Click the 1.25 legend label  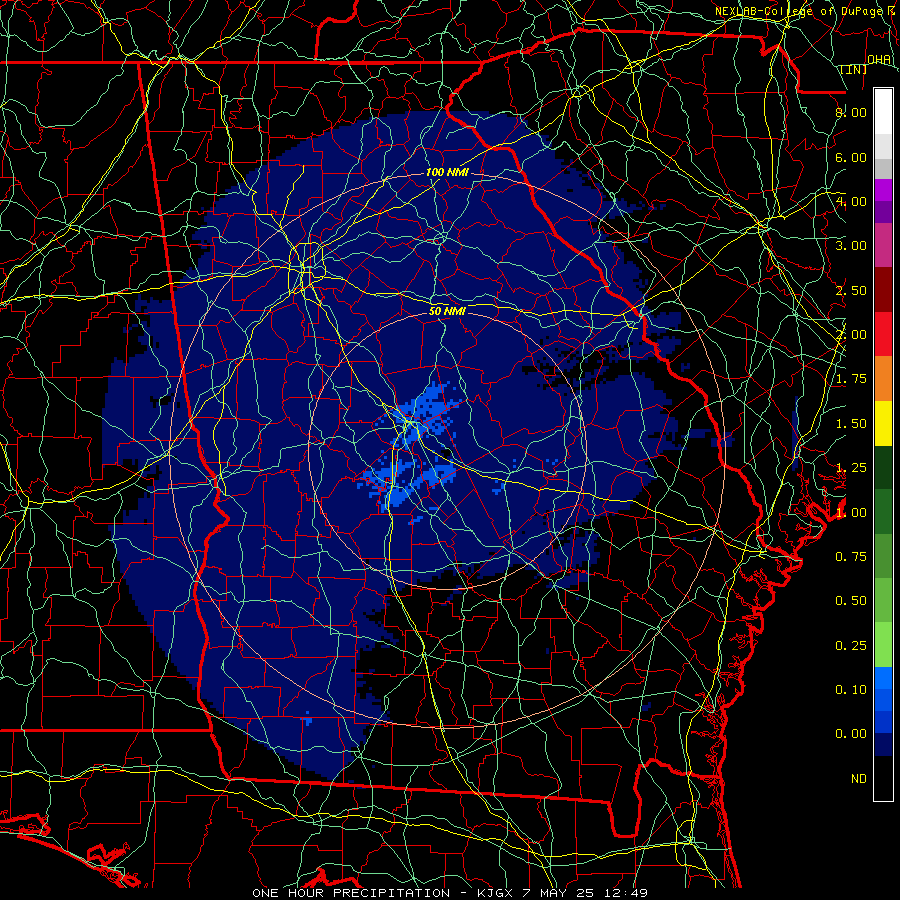851,468
